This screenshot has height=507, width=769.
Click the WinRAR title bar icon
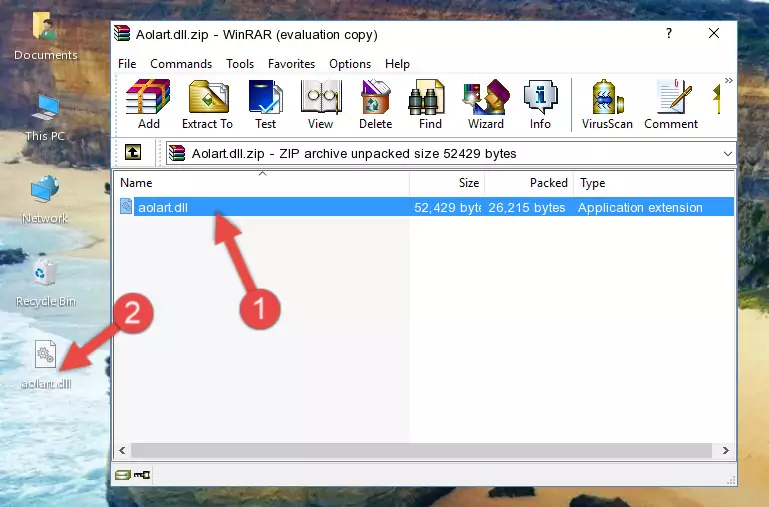(x=122, y=34)
